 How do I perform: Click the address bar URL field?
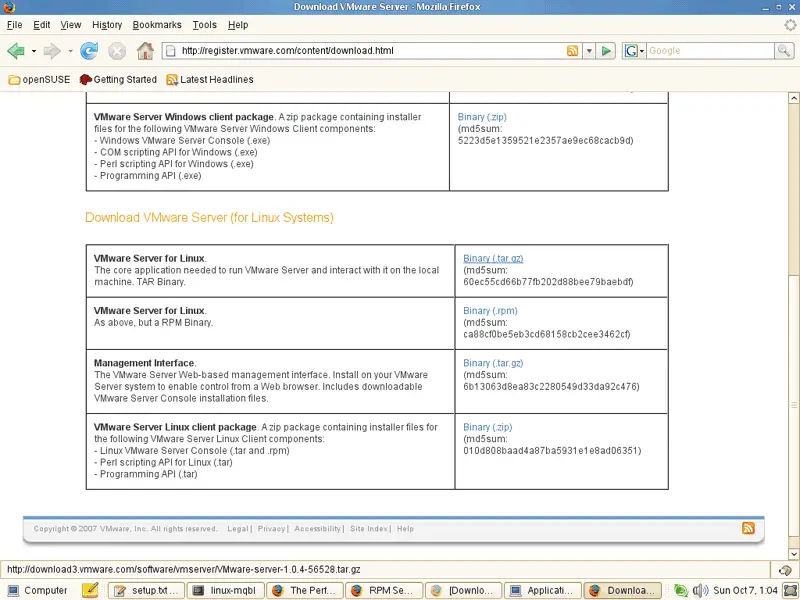(371, 51)
